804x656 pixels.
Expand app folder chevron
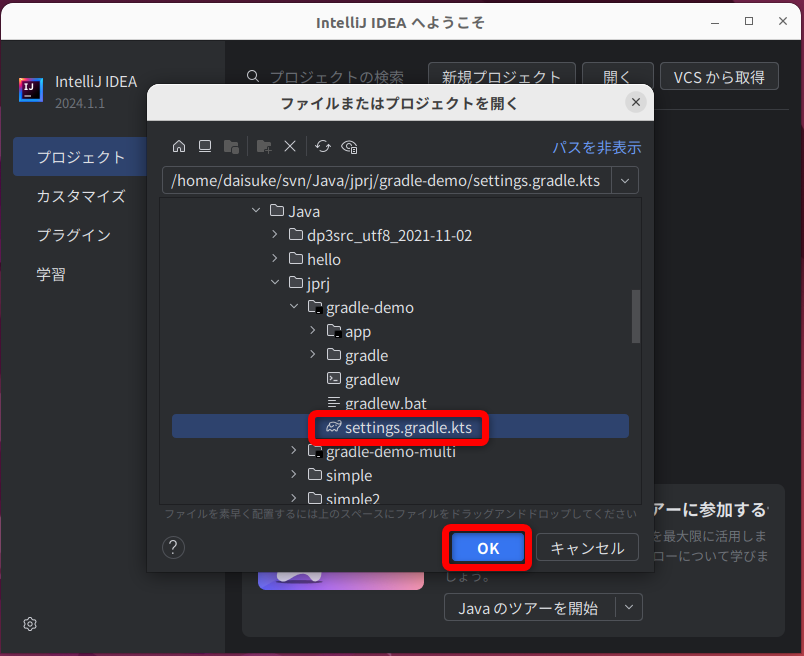[313, 330]
